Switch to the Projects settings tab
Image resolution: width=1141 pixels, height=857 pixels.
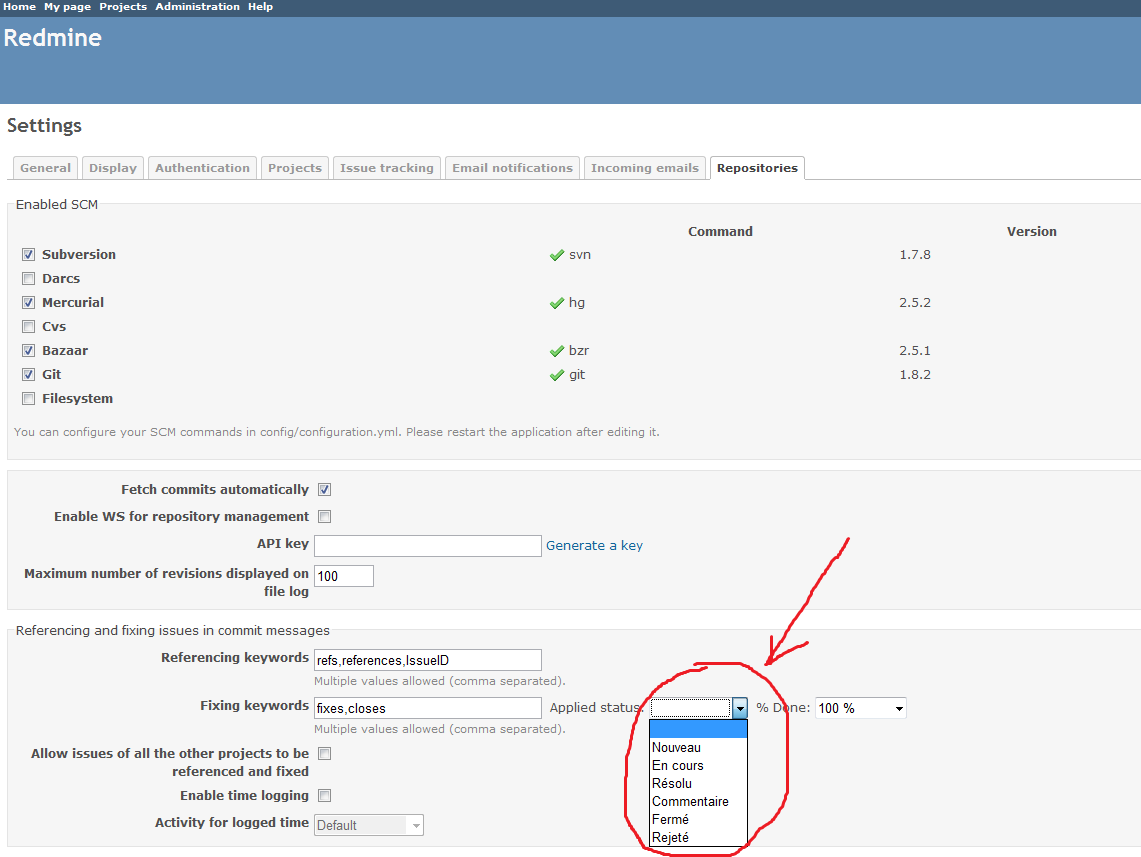pyautogui.click(x=295, y=168)
